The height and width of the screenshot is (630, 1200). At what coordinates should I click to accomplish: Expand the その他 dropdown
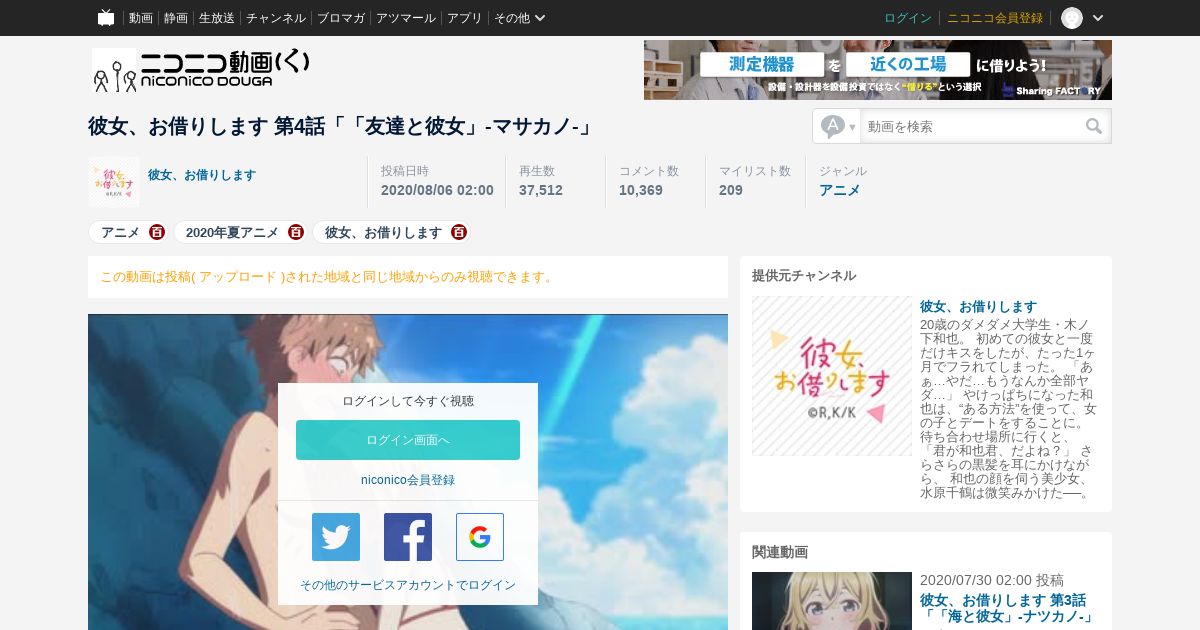click(x=520, y=18)
